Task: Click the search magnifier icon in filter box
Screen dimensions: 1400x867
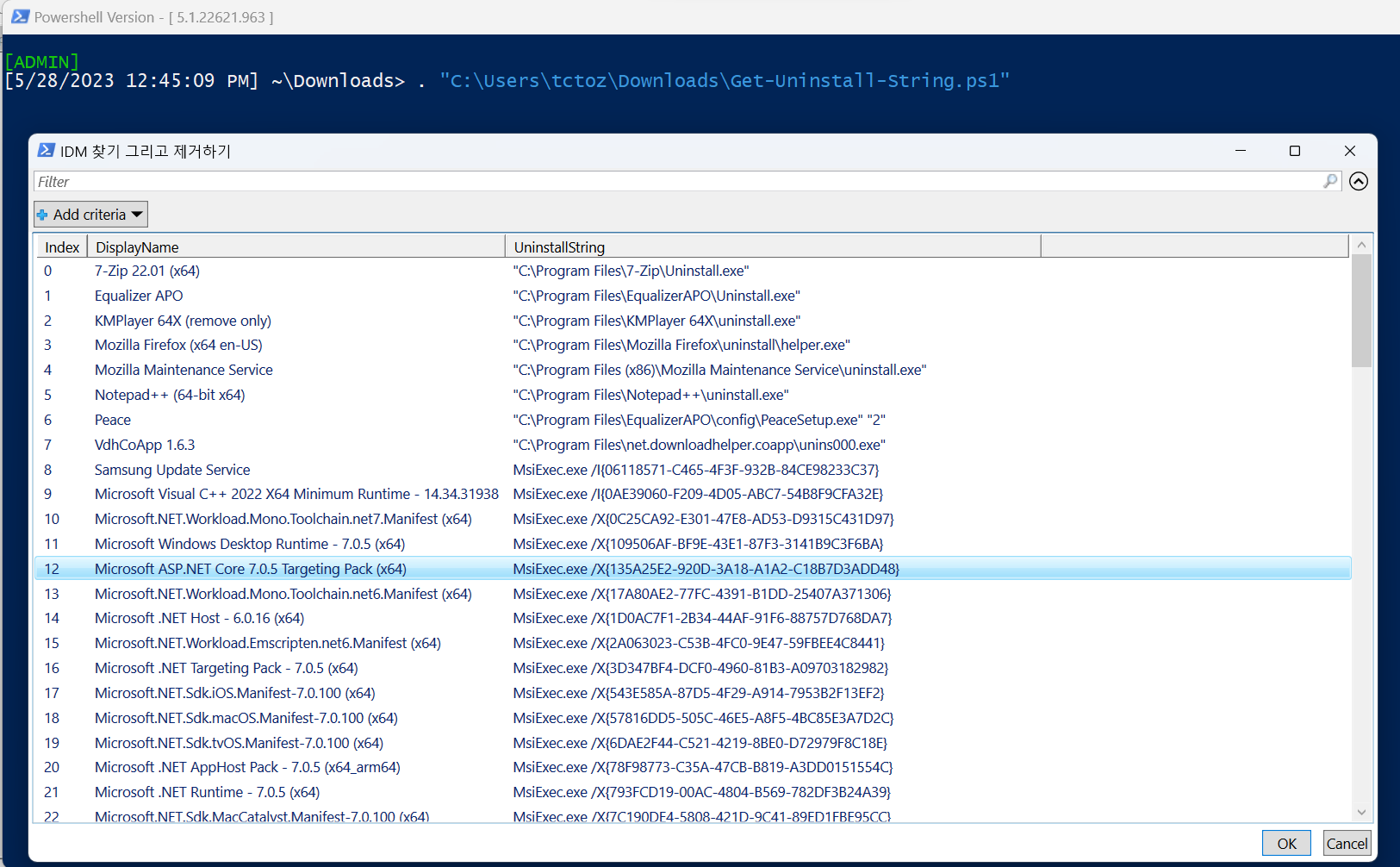Action: (x=1330, y=181)
